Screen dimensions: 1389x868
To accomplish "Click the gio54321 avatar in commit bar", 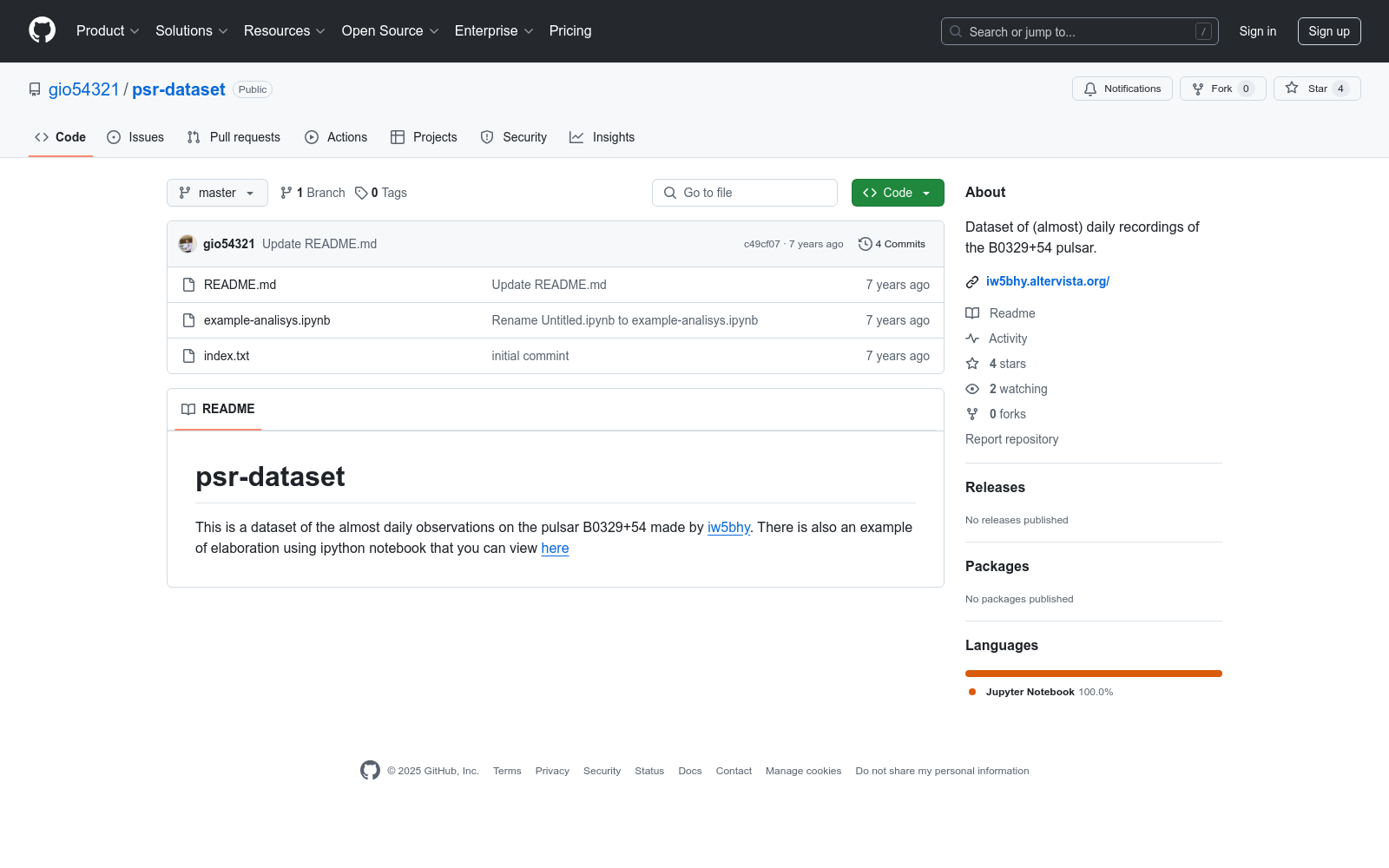I will 188,244.
